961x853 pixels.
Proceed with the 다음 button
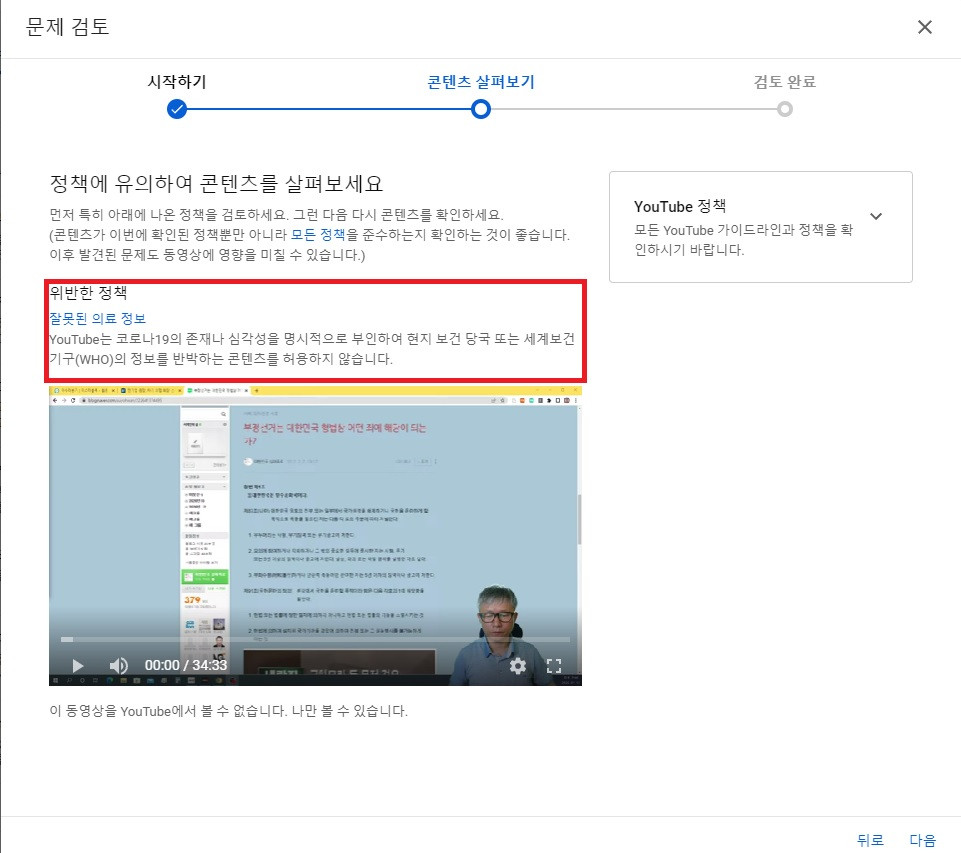coord(922,841)
